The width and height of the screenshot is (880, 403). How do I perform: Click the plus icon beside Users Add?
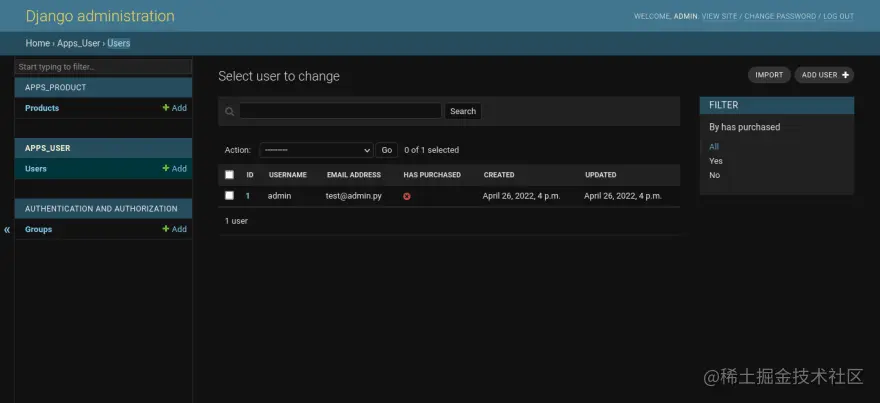(x=166, y=168)
